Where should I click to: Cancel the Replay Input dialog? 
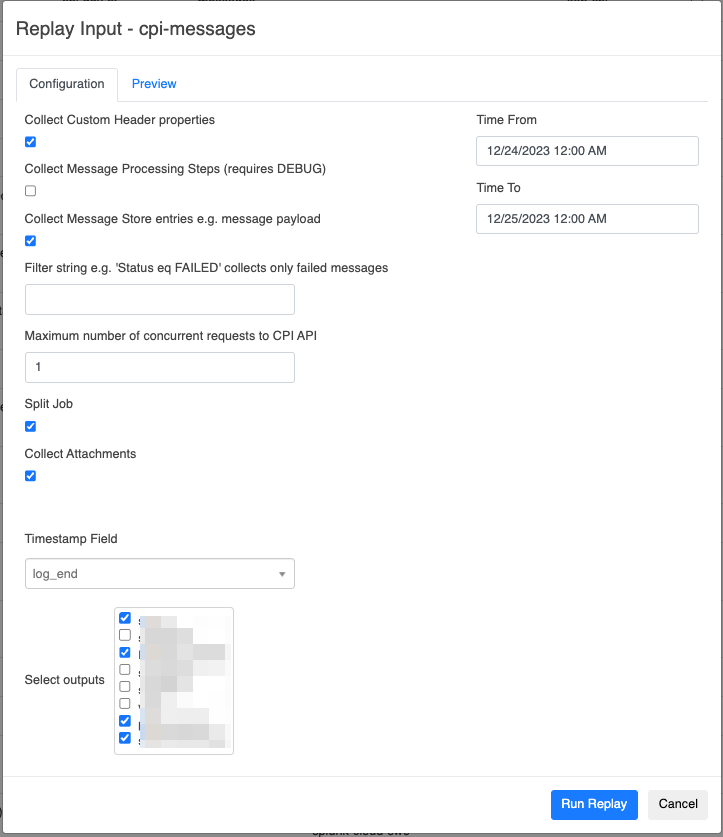678,804
